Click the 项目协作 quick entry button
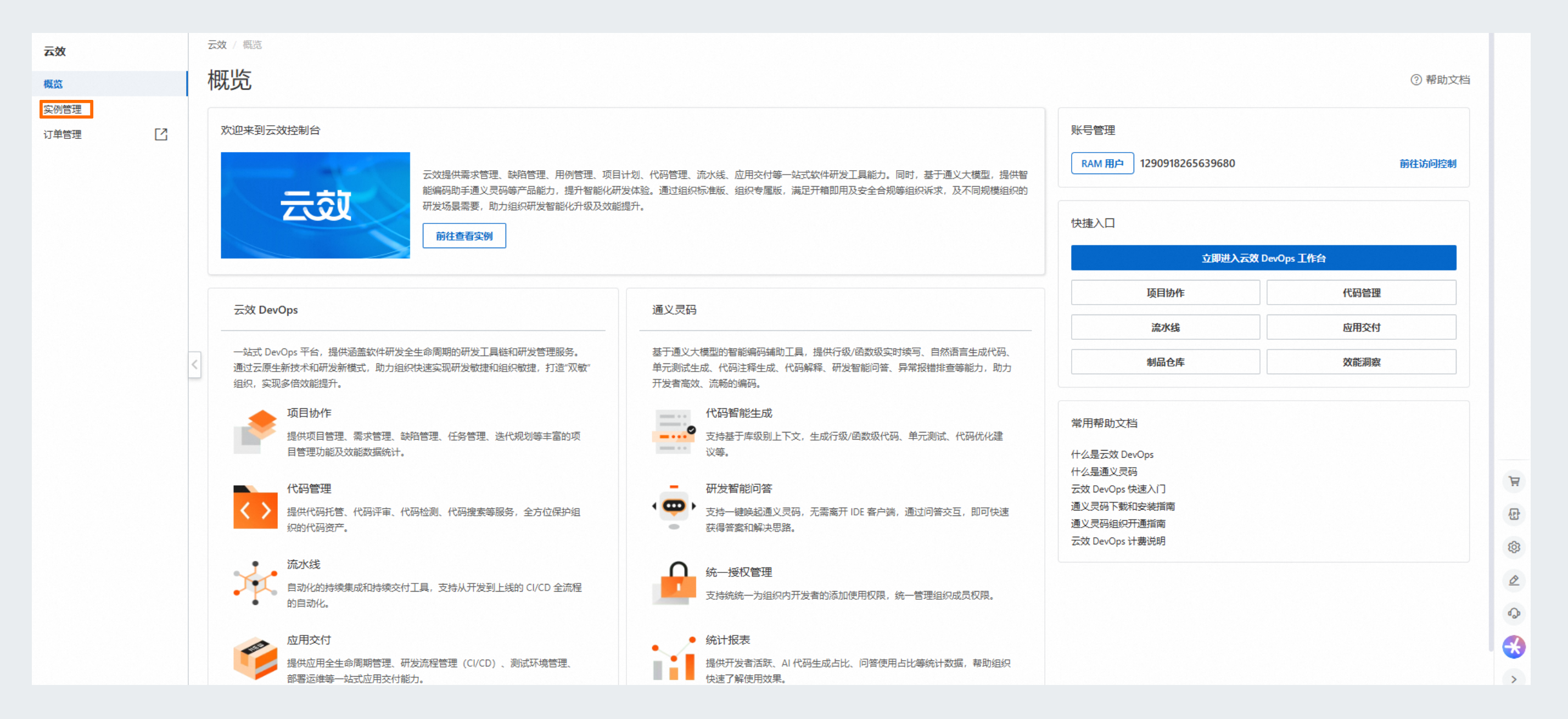This screenshot has width=1568, height=719. [1165, 293]
